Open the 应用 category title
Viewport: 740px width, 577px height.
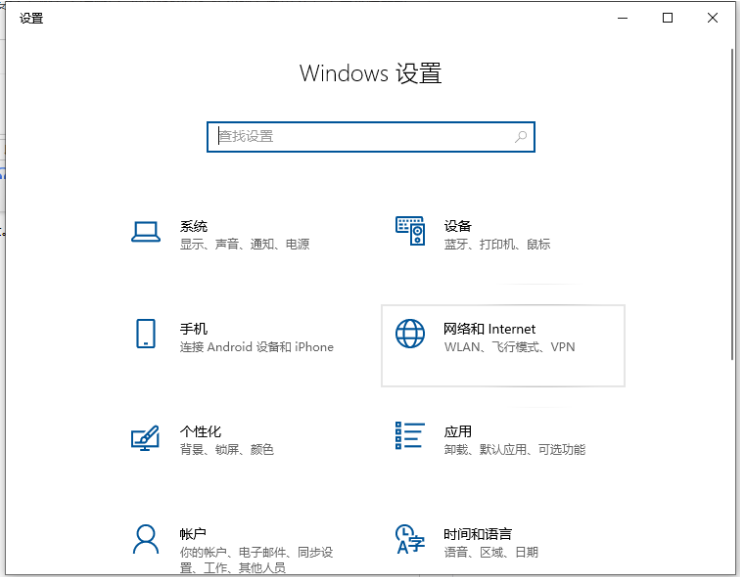click(x=458, y=432)
